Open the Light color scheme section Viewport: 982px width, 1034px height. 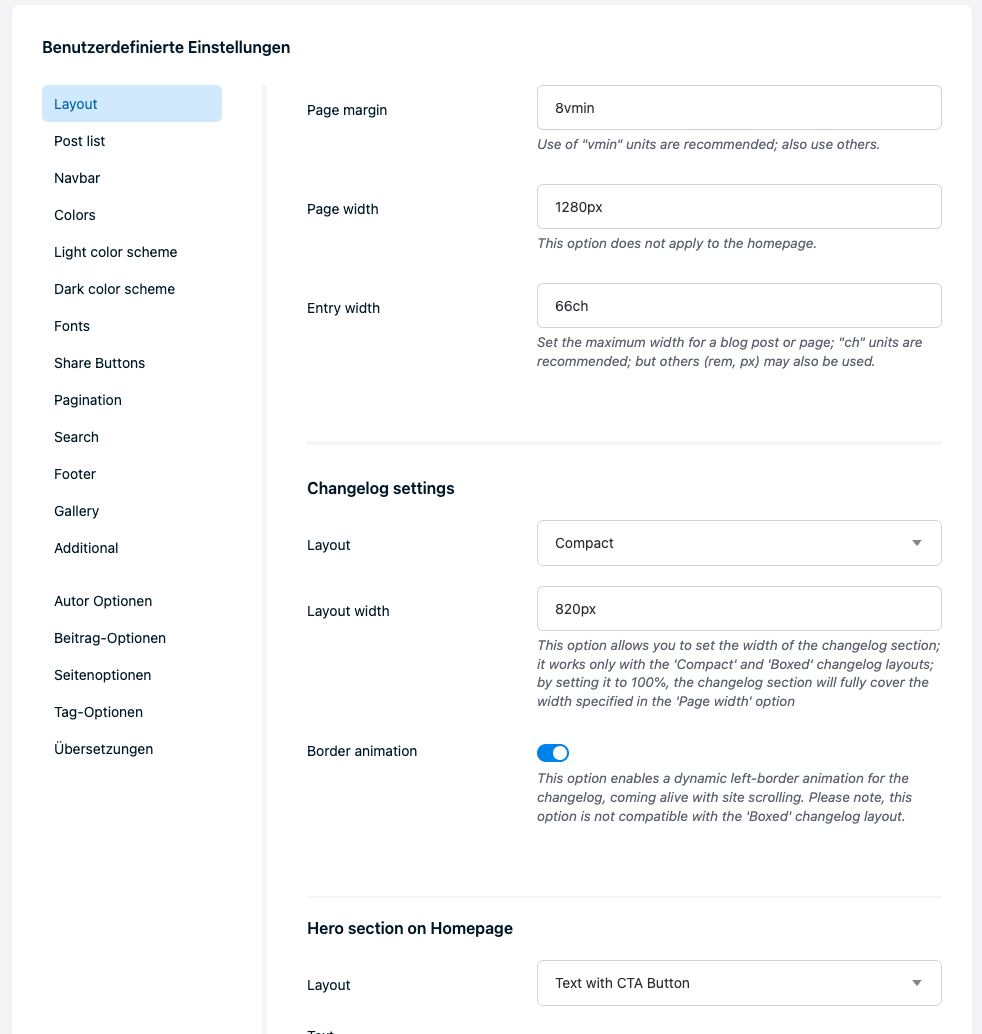click(115, 252)
